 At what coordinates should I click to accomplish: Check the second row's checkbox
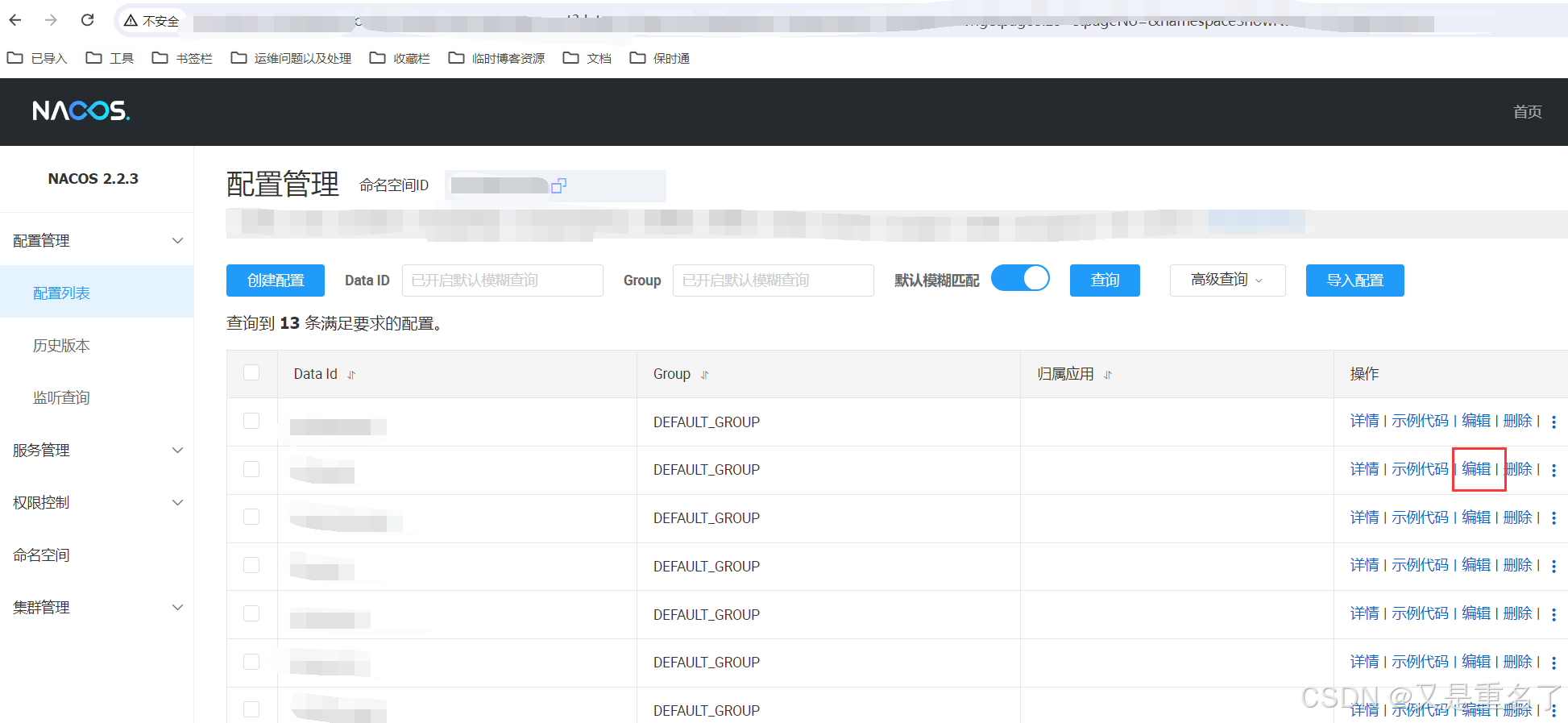[x=251, y=469]
